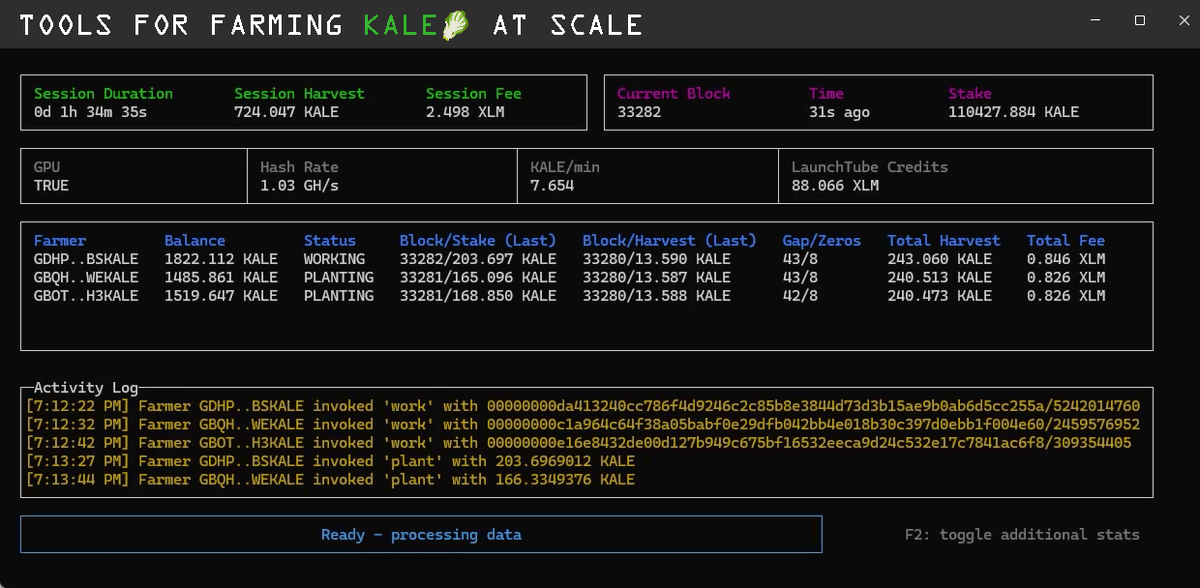Click the GPU value TRUE

pyautogui.click(x=51, y=186)
